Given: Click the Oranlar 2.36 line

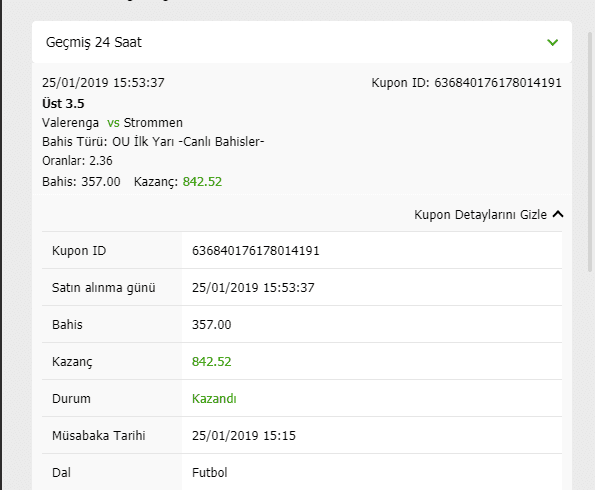Looking at the screenshot, I should tap(77, 161).
